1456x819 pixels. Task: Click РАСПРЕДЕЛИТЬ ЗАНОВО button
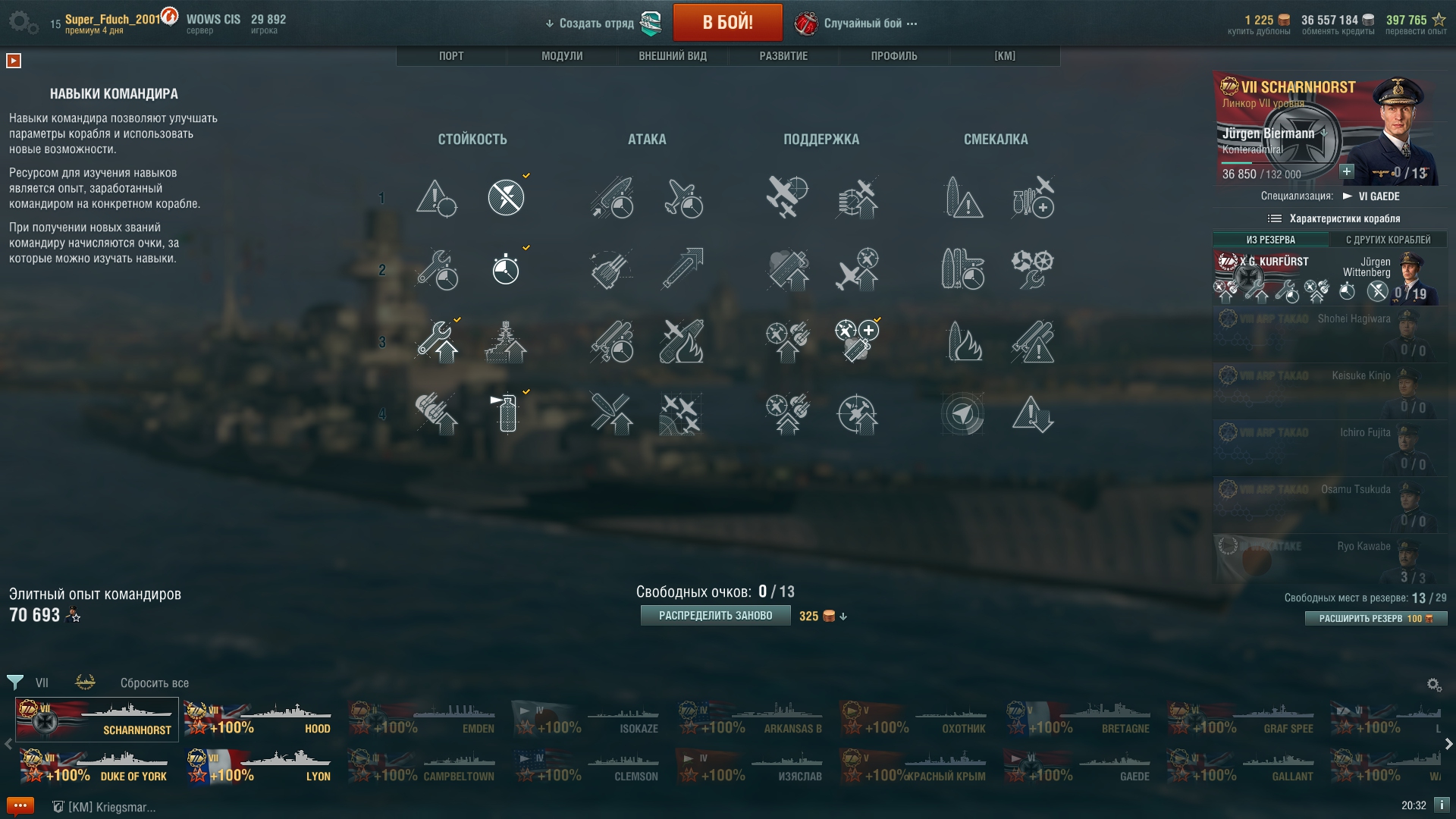(715, 616)
